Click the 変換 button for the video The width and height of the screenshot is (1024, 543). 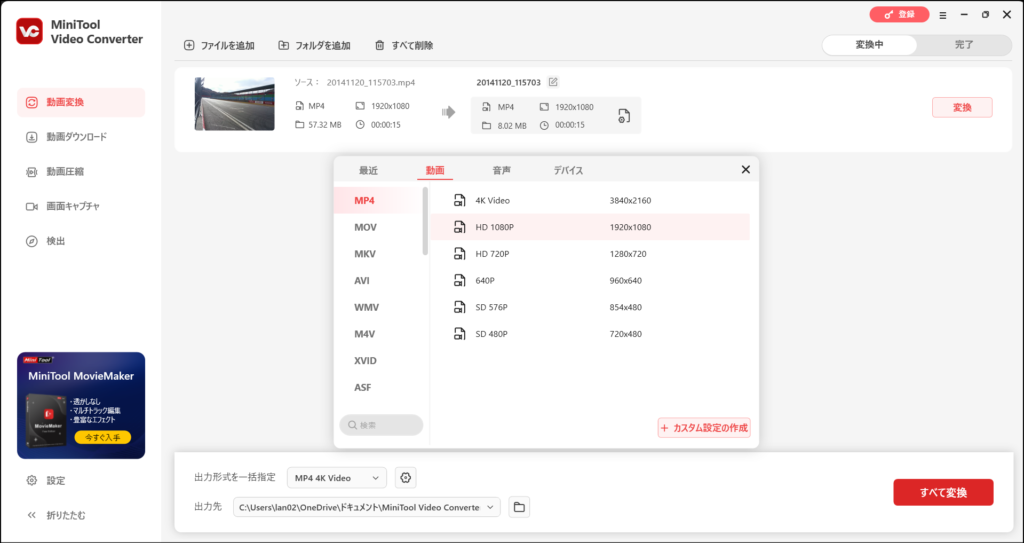962,108
